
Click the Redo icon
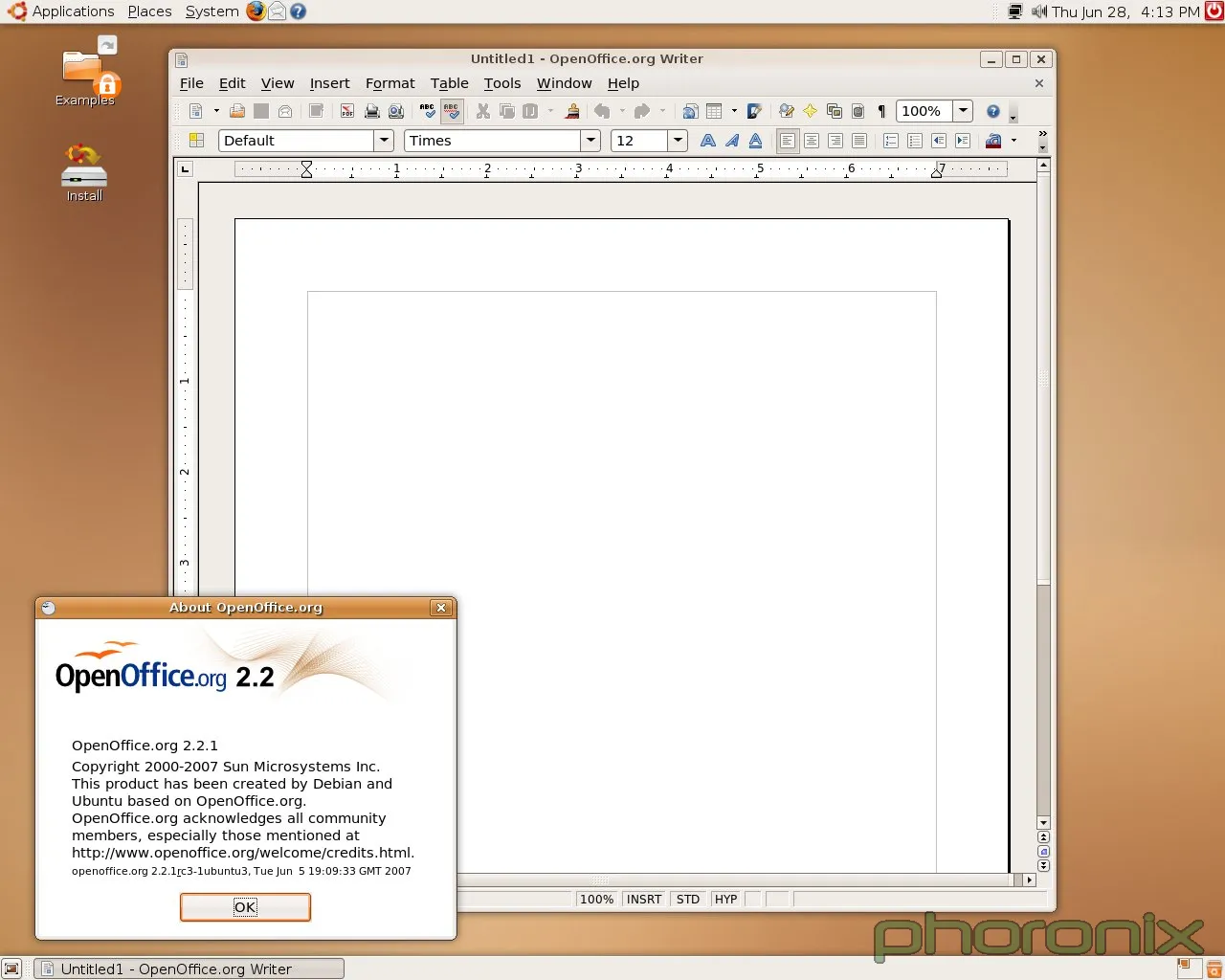click(642, 111)
